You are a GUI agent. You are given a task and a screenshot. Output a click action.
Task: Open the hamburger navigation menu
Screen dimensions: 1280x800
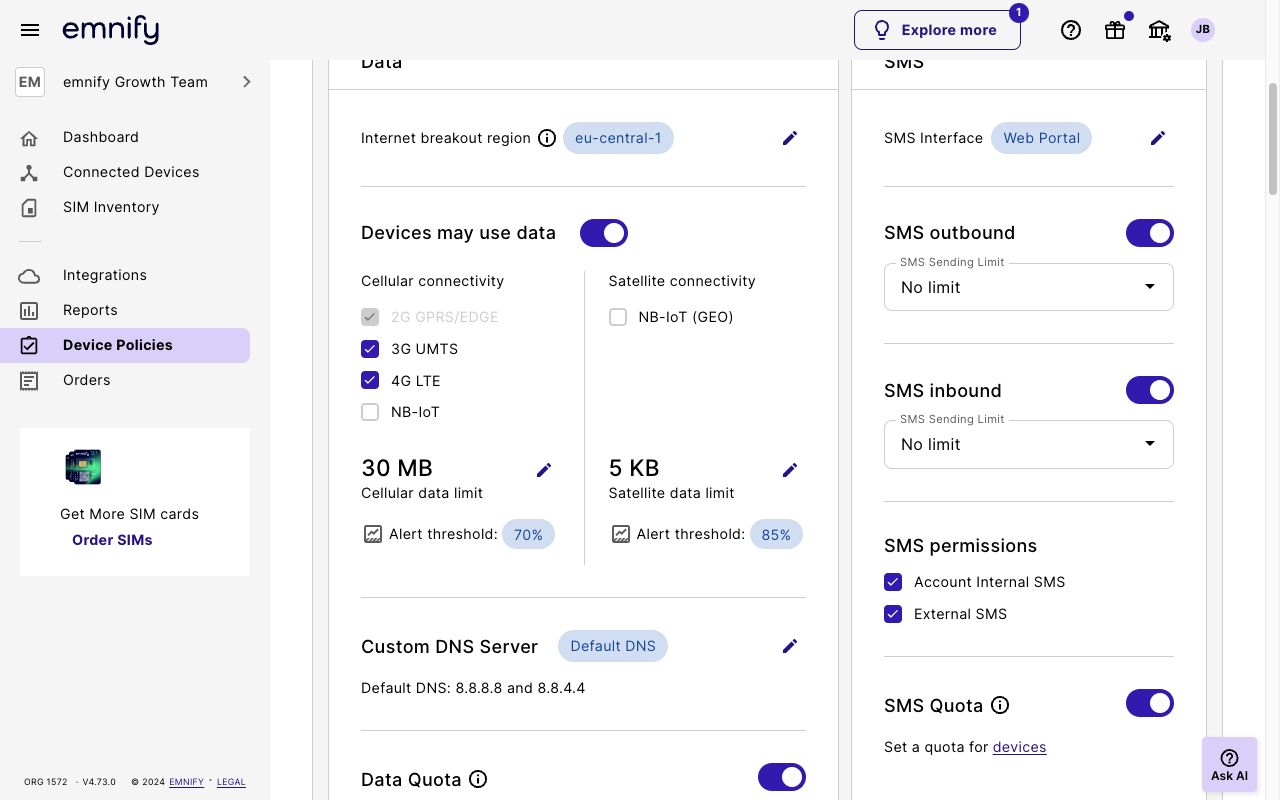point(30,30)
